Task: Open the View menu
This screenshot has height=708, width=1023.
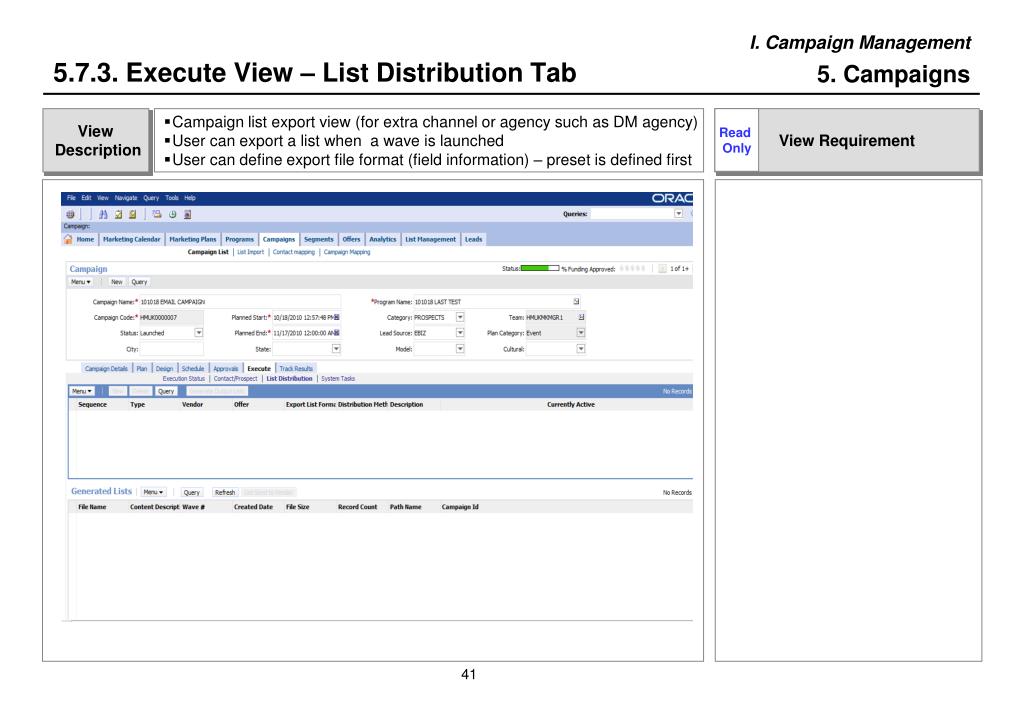Action: (103, 198)
